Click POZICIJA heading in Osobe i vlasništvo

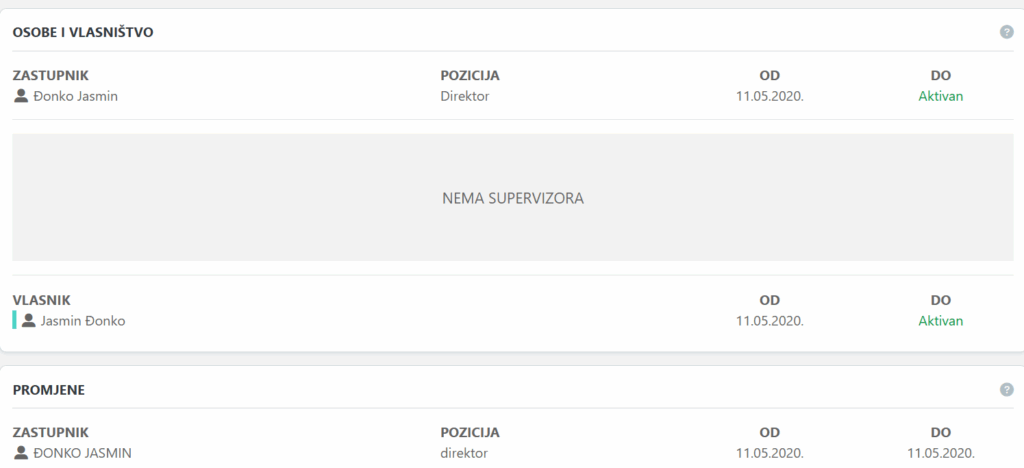[x=469, y=75]
